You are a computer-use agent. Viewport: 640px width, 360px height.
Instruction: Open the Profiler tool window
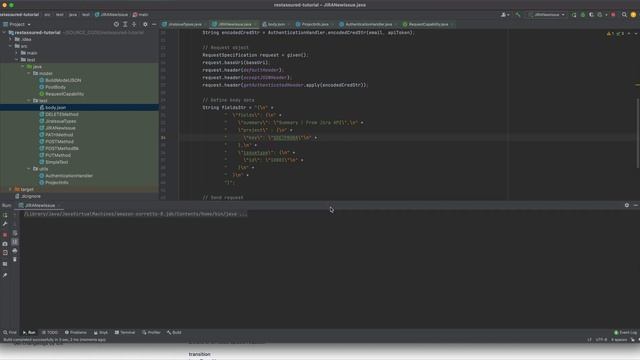(151, 333)
